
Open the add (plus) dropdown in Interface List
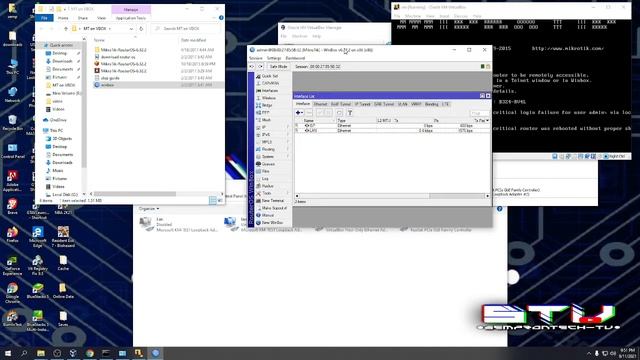point(299,113)
